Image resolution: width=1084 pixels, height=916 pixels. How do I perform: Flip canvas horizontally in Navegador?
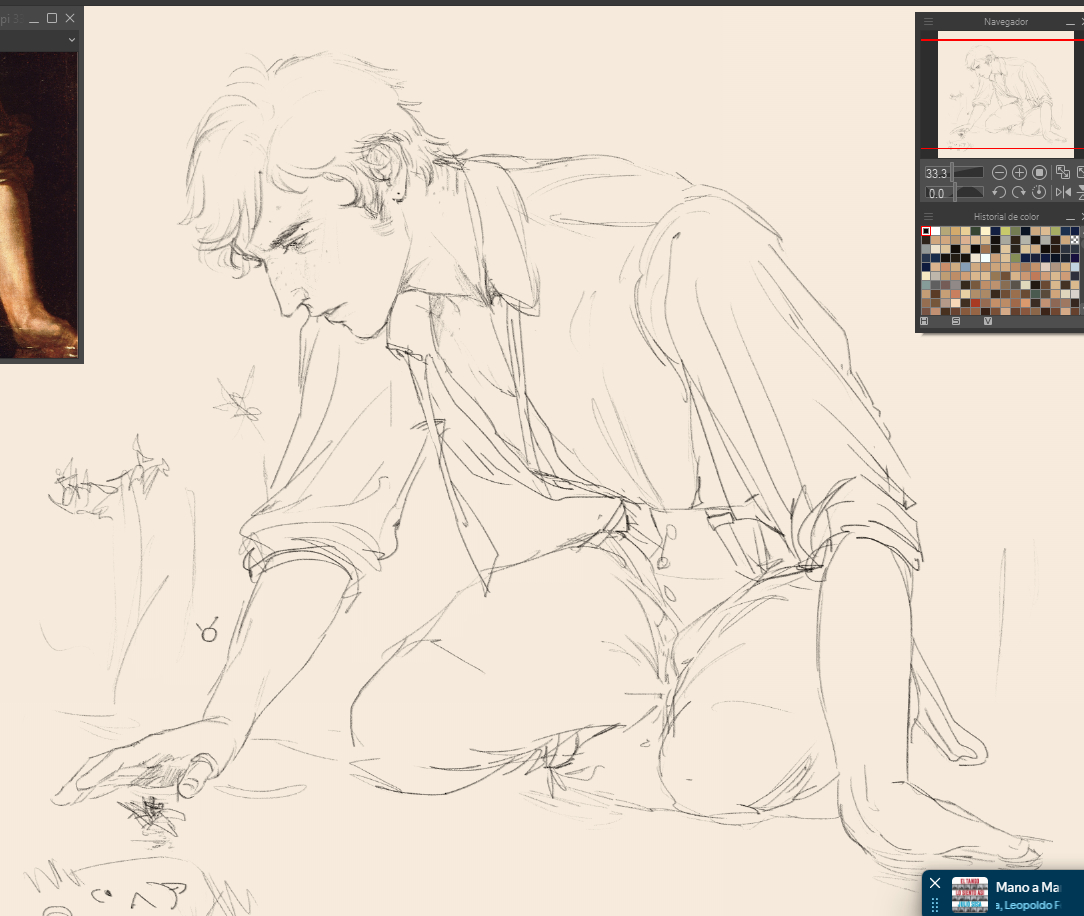coord(1063,192)
